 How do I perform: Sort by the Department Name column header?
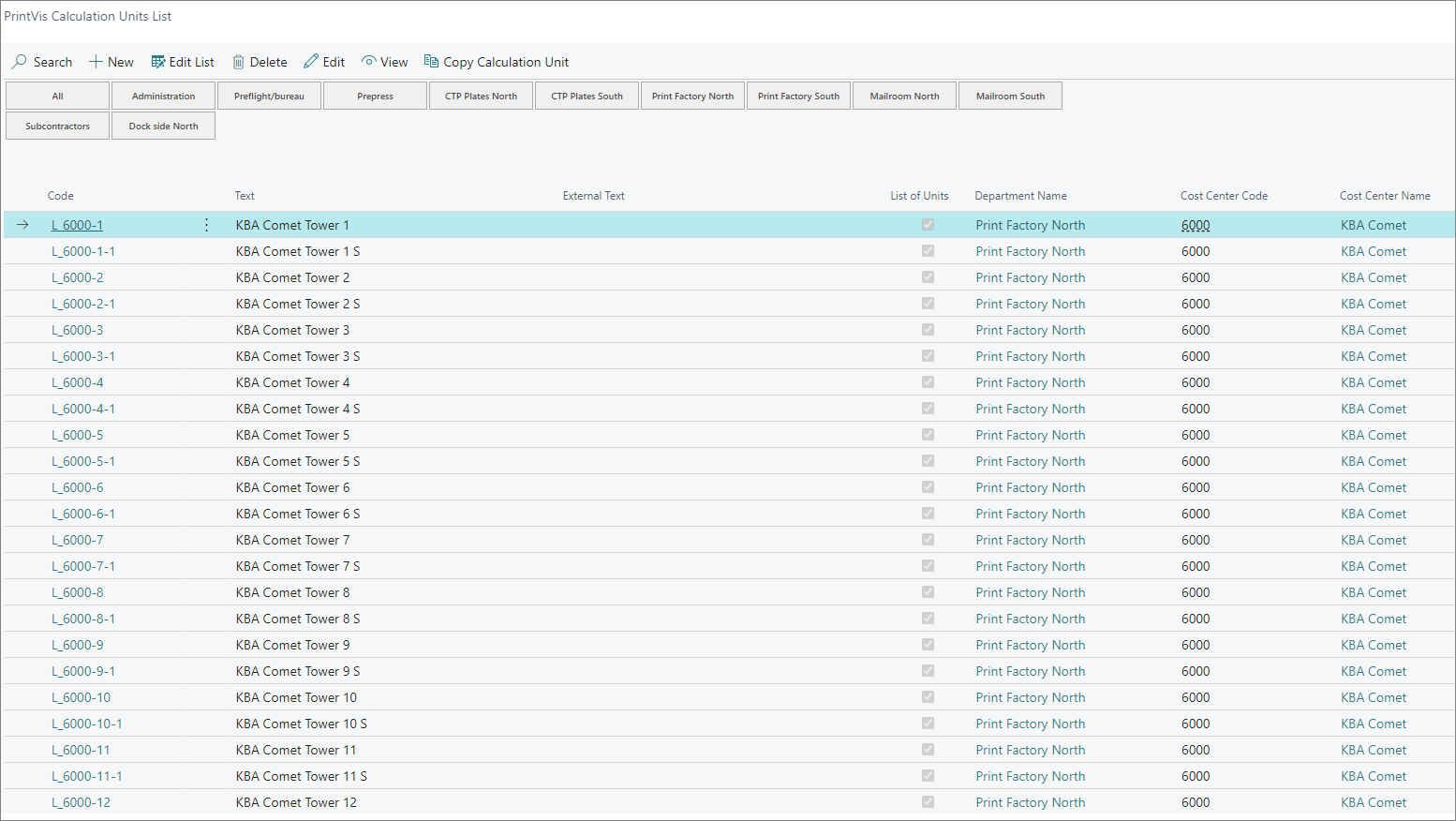tap(1021, 196)
